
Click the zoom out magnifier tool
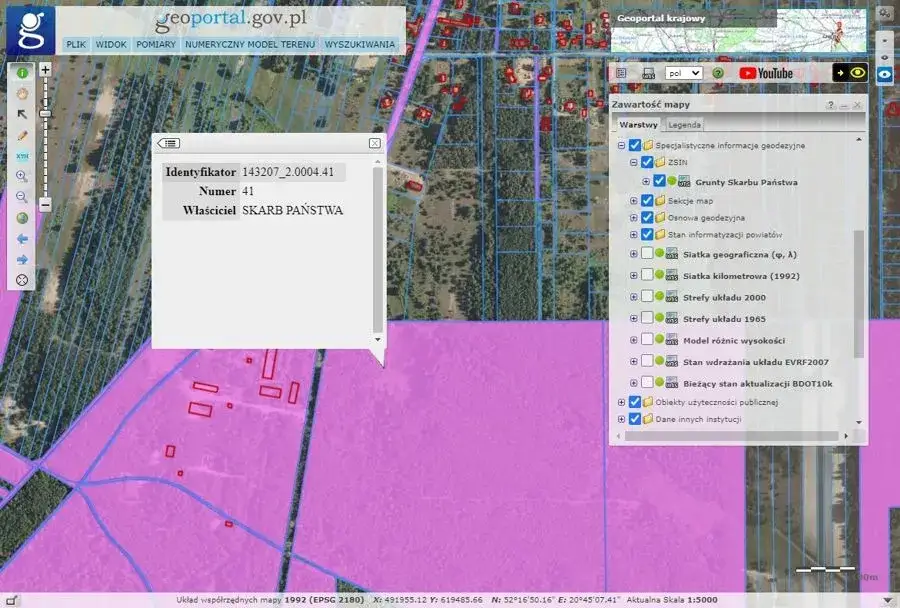point(22,197)
